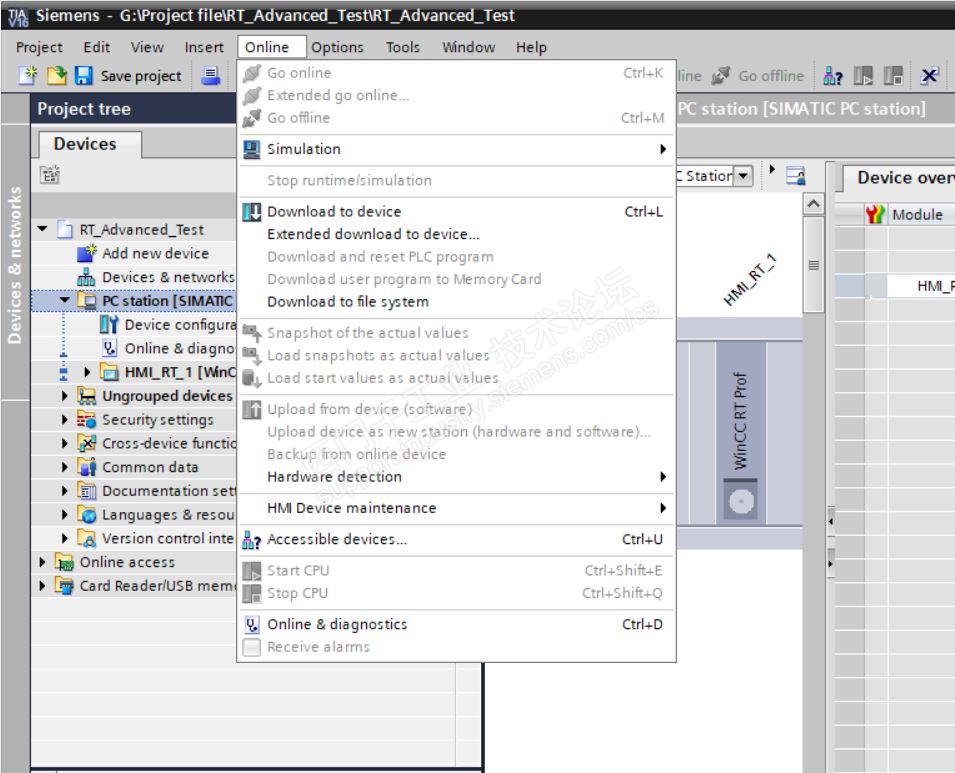Screen dimensions: 955x773
Task: Click the Open project folder icon
Action: [x=56, y=76]
